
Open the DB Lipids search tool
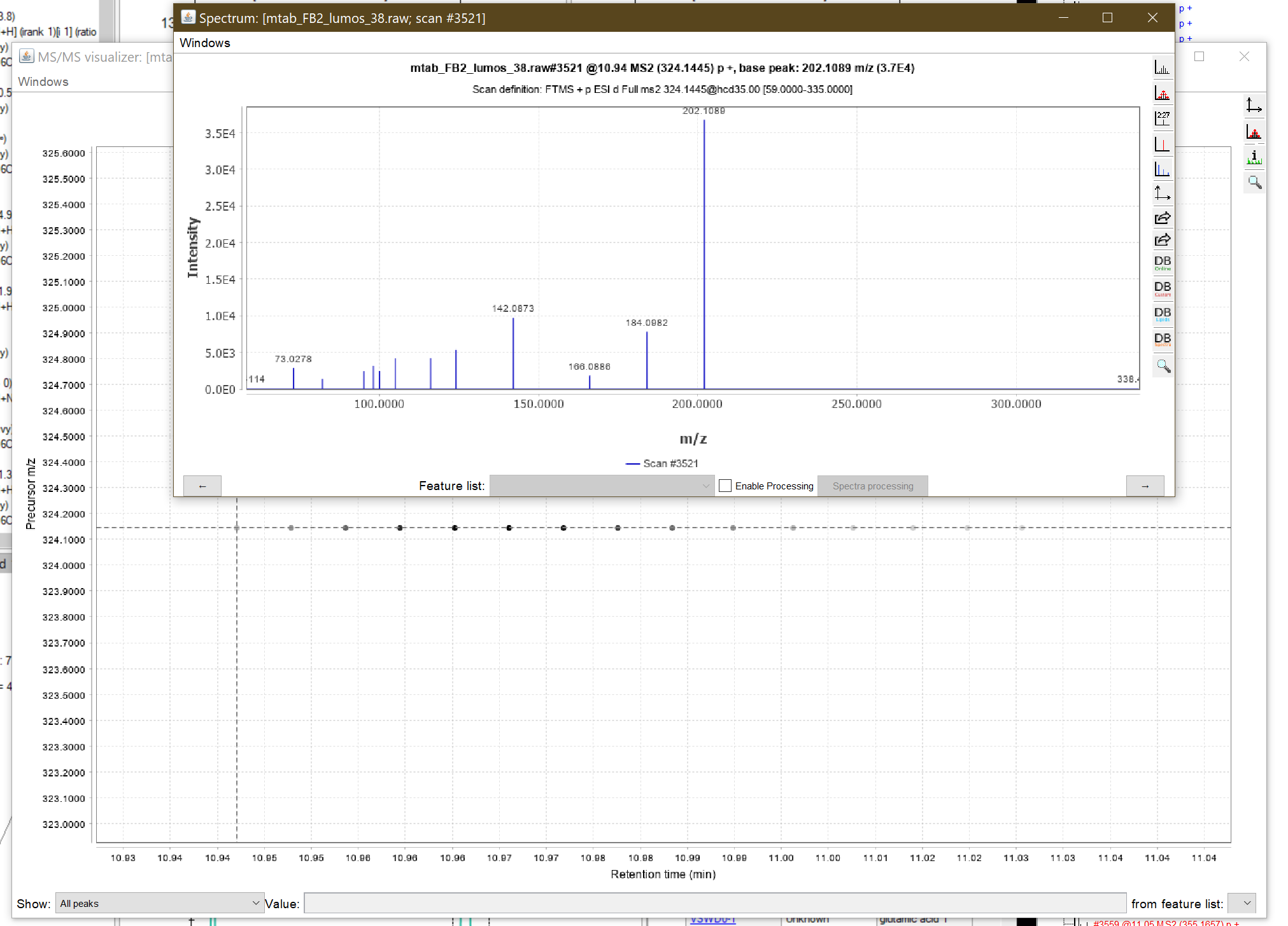click(x=1162, y=314)
